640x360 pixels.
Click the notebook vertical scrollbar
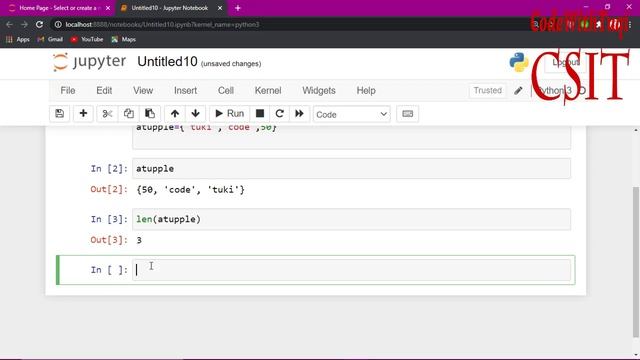pyautogui.click(x=636, y=261)
